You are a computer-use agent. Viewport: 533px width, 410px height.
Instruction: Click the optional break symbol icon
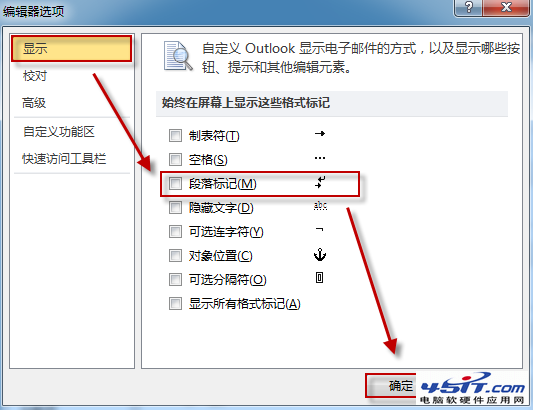(x=320, y=278)
